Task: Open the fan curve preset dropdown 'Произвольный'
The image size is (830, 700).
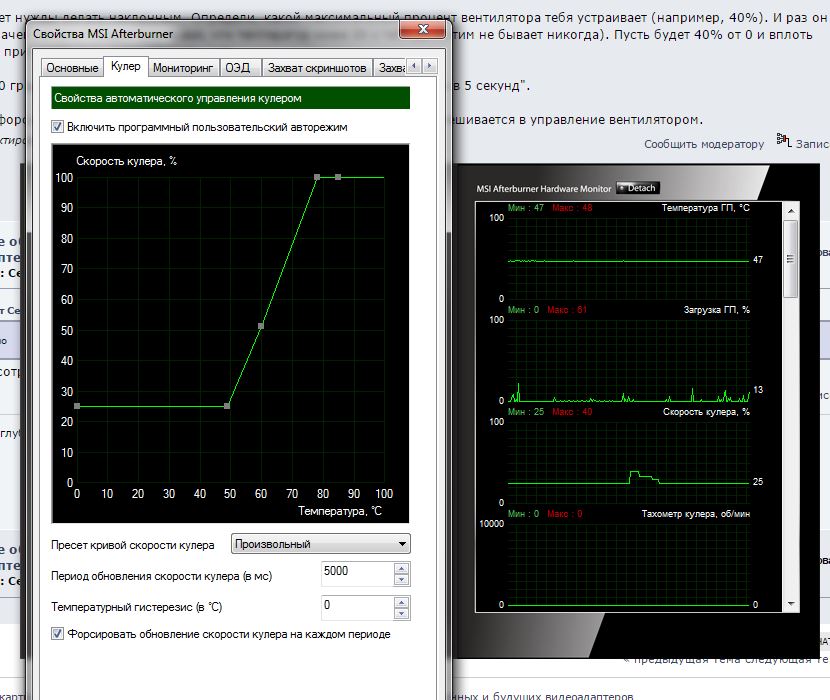Action: point(320,544)
